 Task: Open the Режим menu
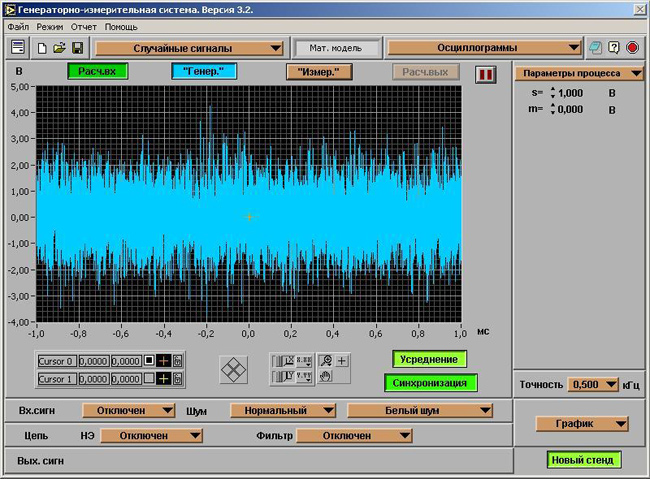pos(50,27)
